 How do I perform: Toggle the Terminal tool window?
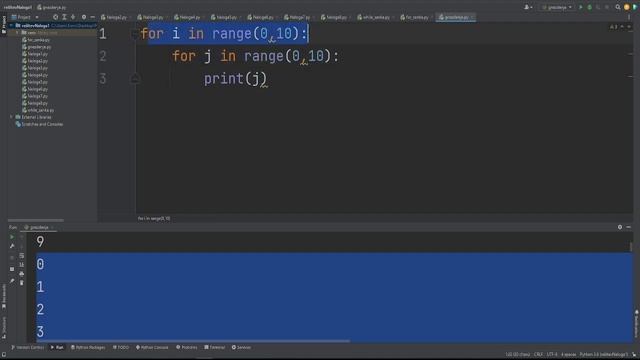215,347
